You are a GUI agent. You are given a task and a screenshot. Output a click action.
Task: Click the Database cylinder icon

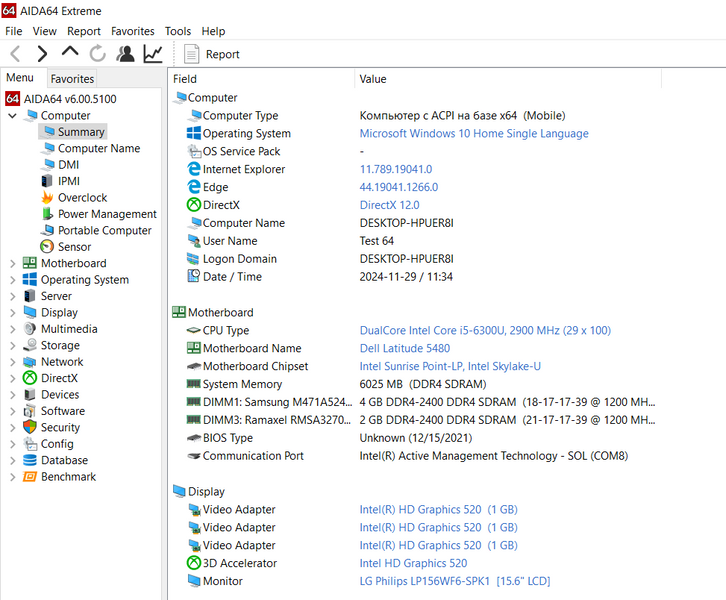pos(30,460)
